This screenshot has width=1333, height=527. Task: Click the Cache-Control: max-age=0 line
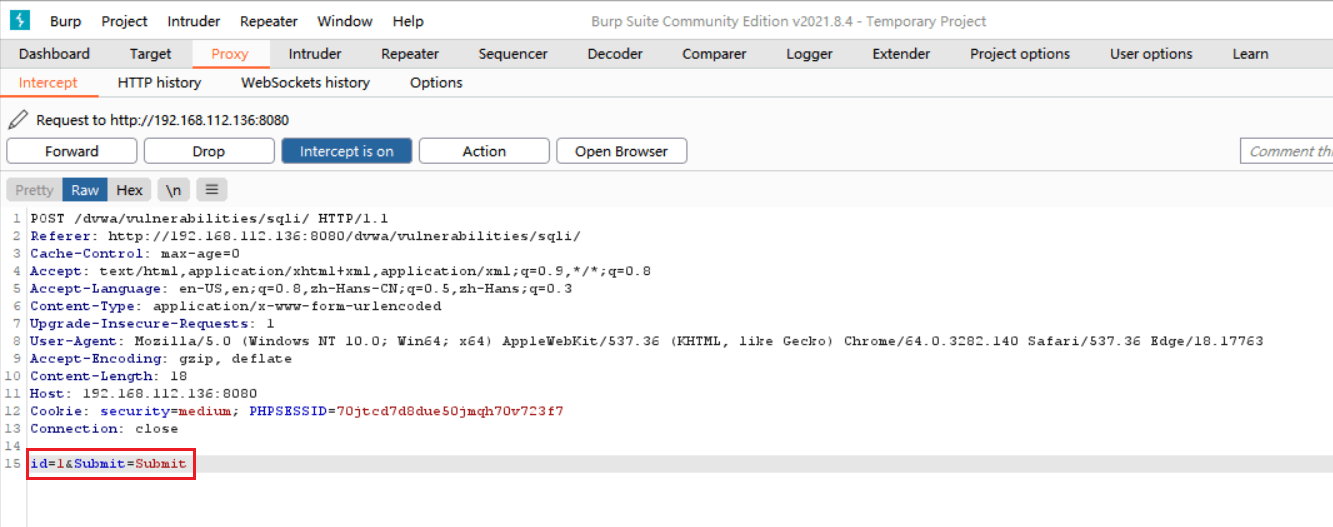click(x=135, y=253)
